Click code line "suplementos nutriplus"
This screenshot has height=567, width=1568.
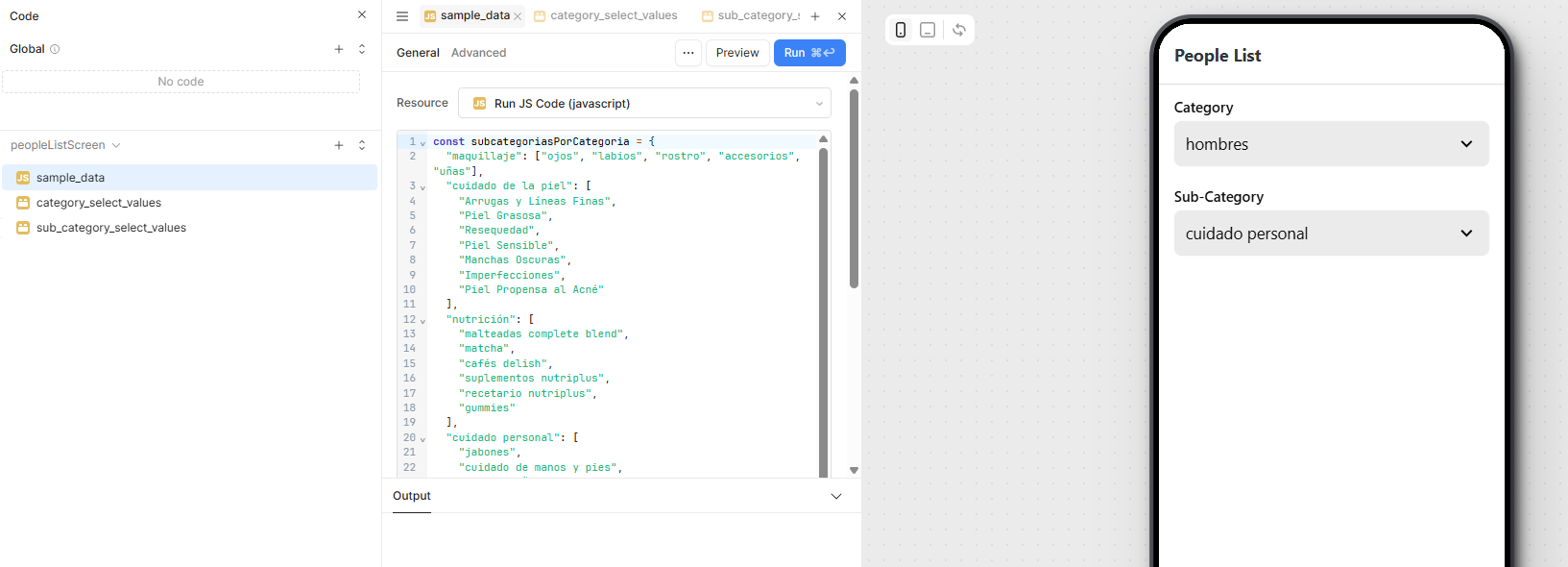click(534, 379)
